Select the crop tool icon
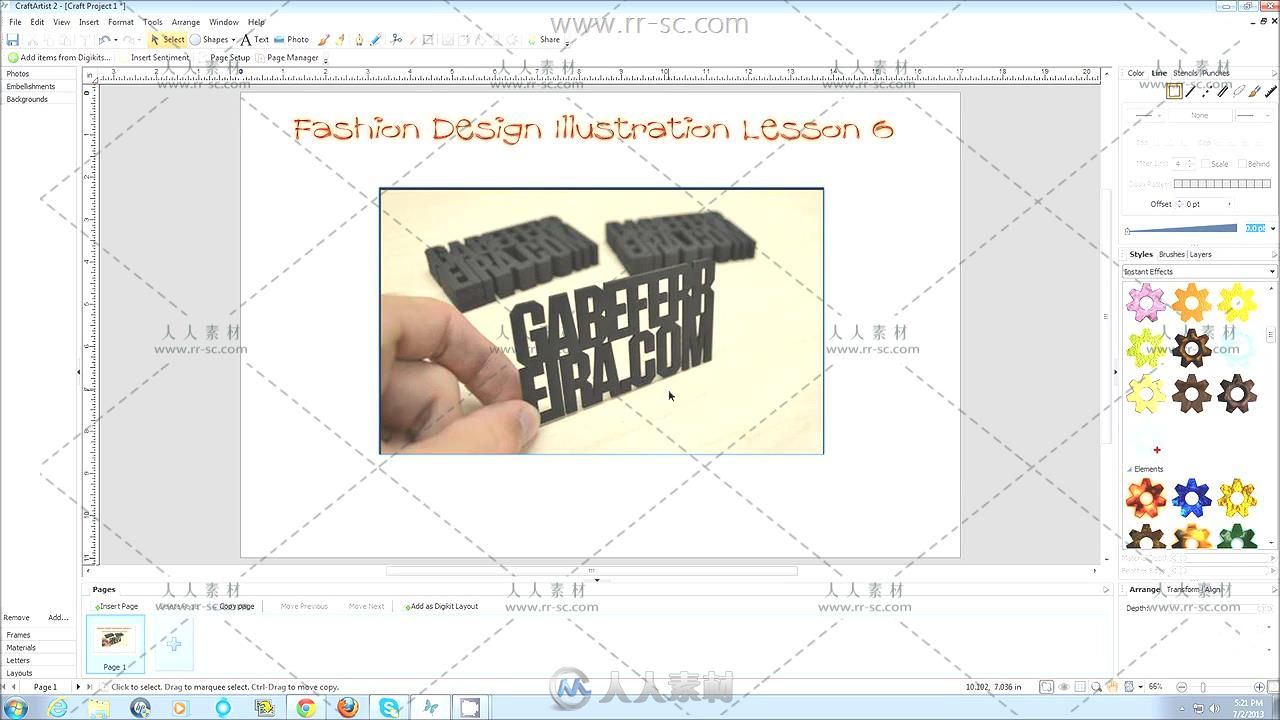1280x720 pixels. [428, 40]
